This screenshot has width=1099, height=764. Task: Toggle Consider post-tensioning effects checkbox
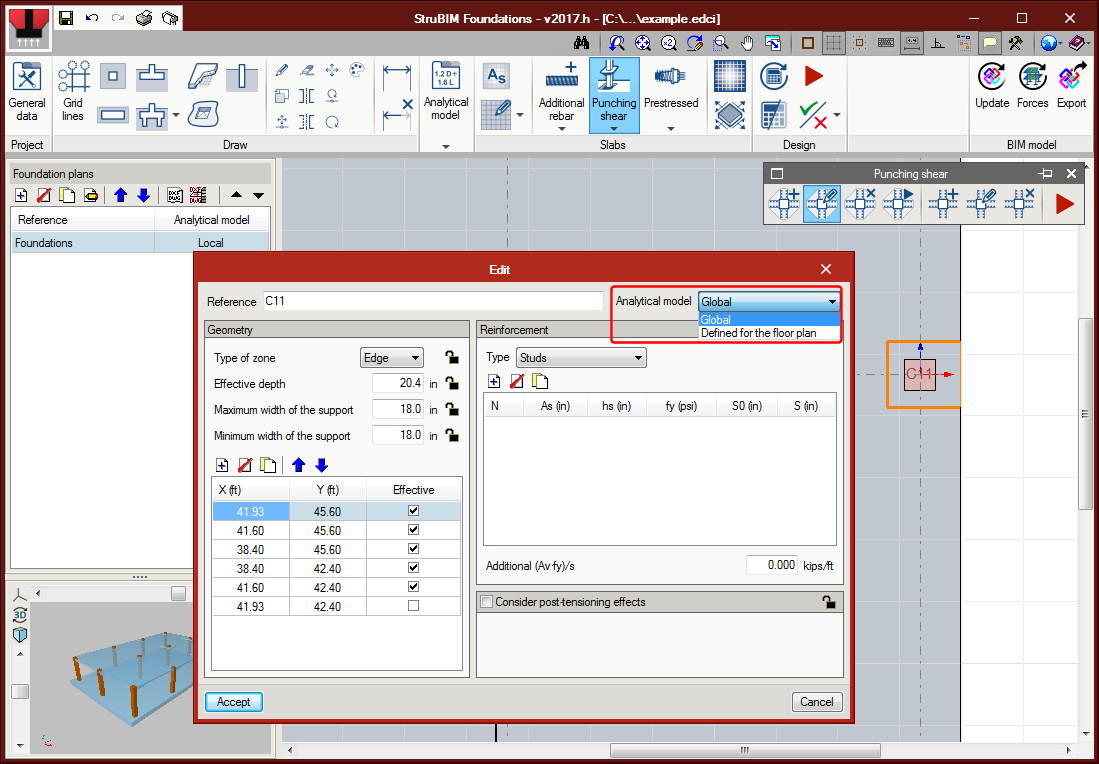click(x=487, y=602)
